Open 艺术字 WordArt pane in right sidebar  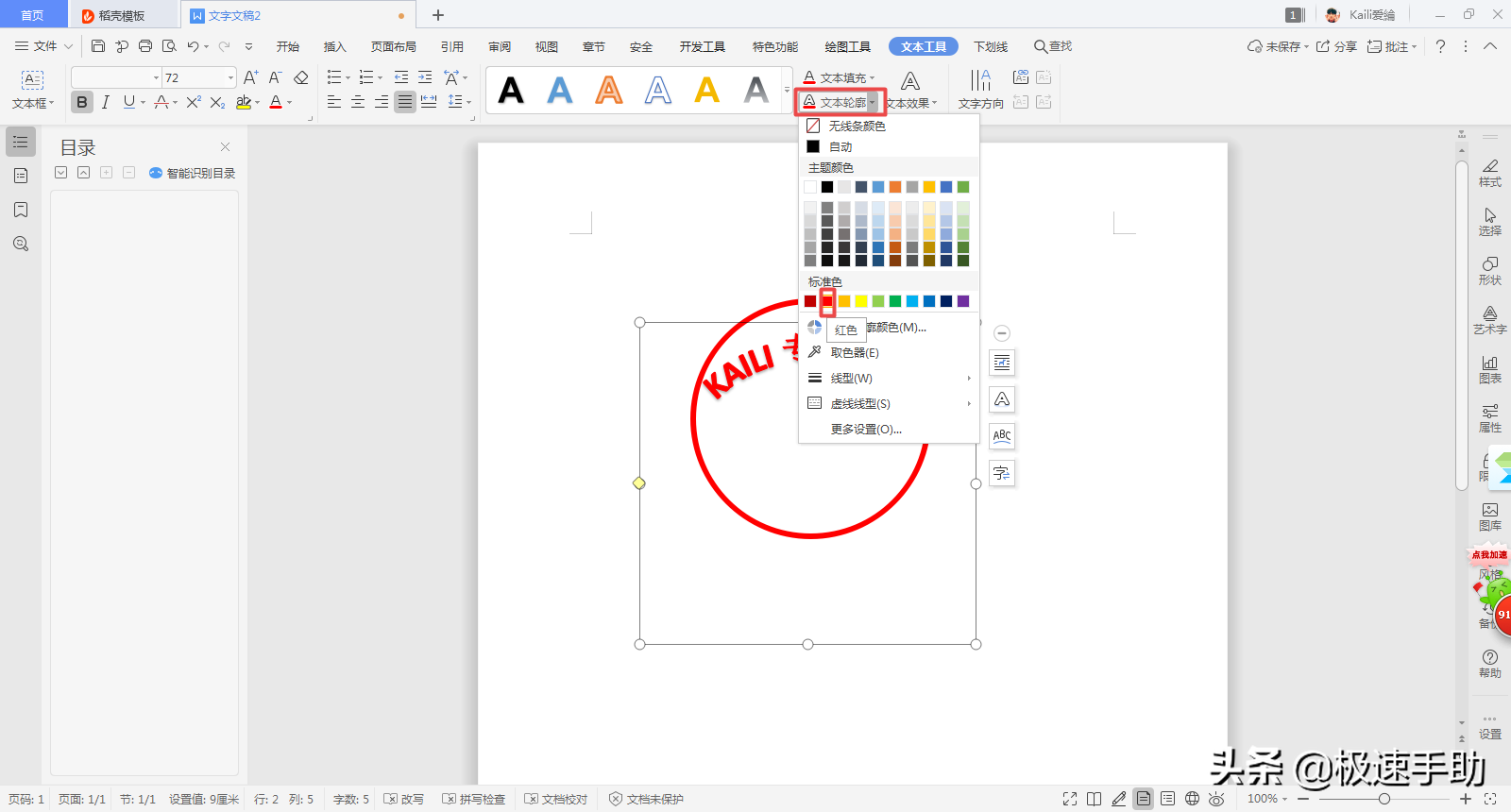tap(1490, 320)
